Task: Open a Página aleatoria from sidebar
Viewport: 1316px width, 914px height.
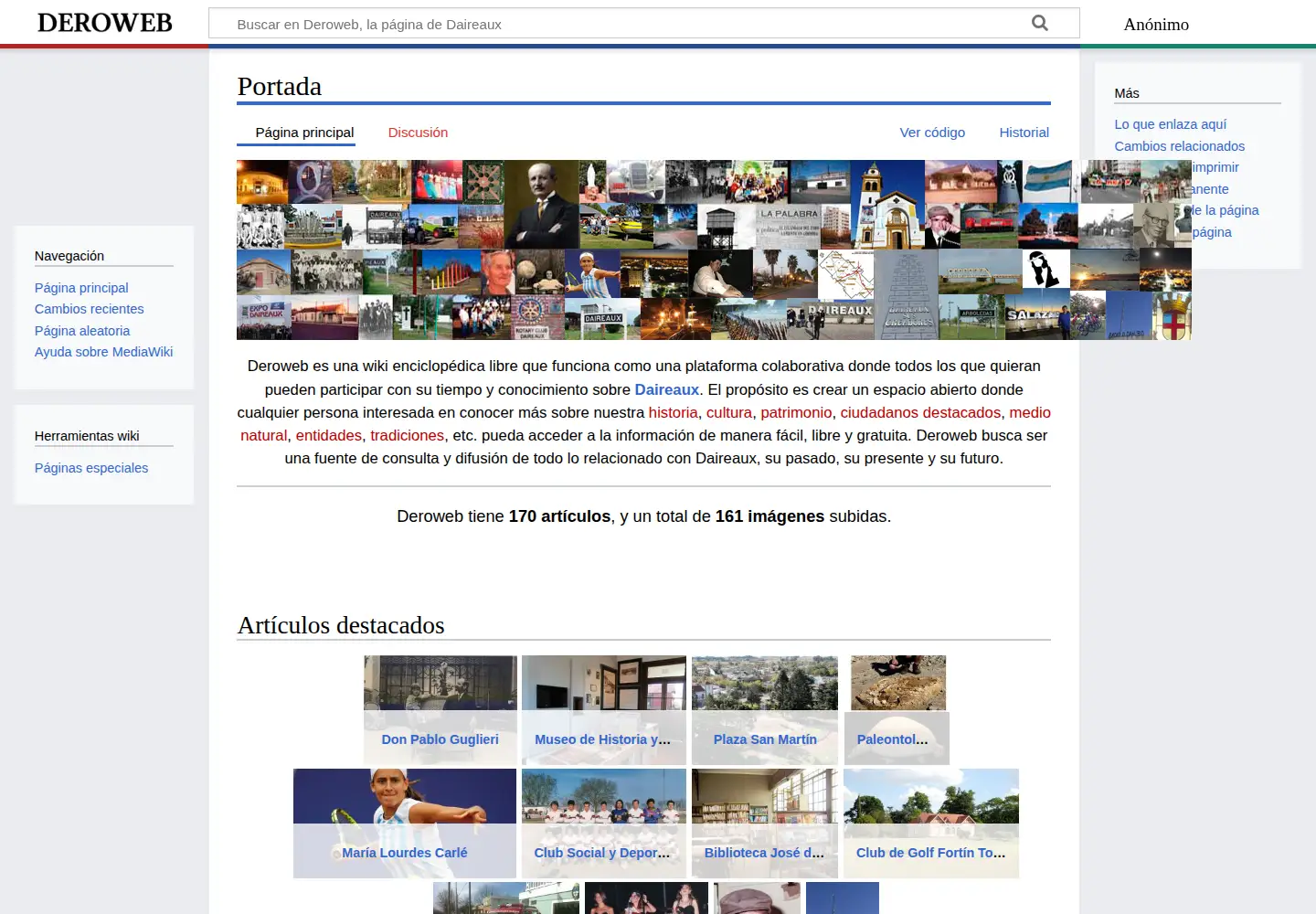Action: [82, 331]
